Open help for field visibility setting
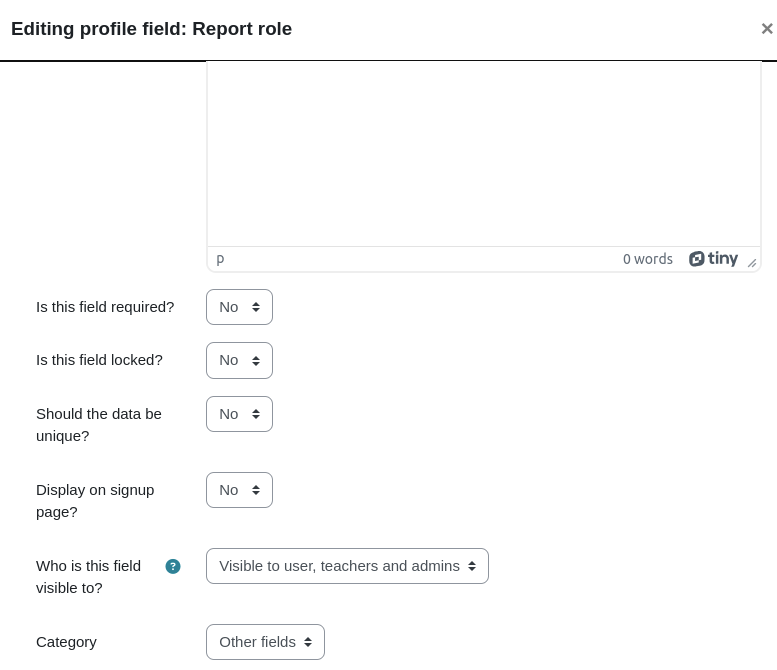 [173, 566]
